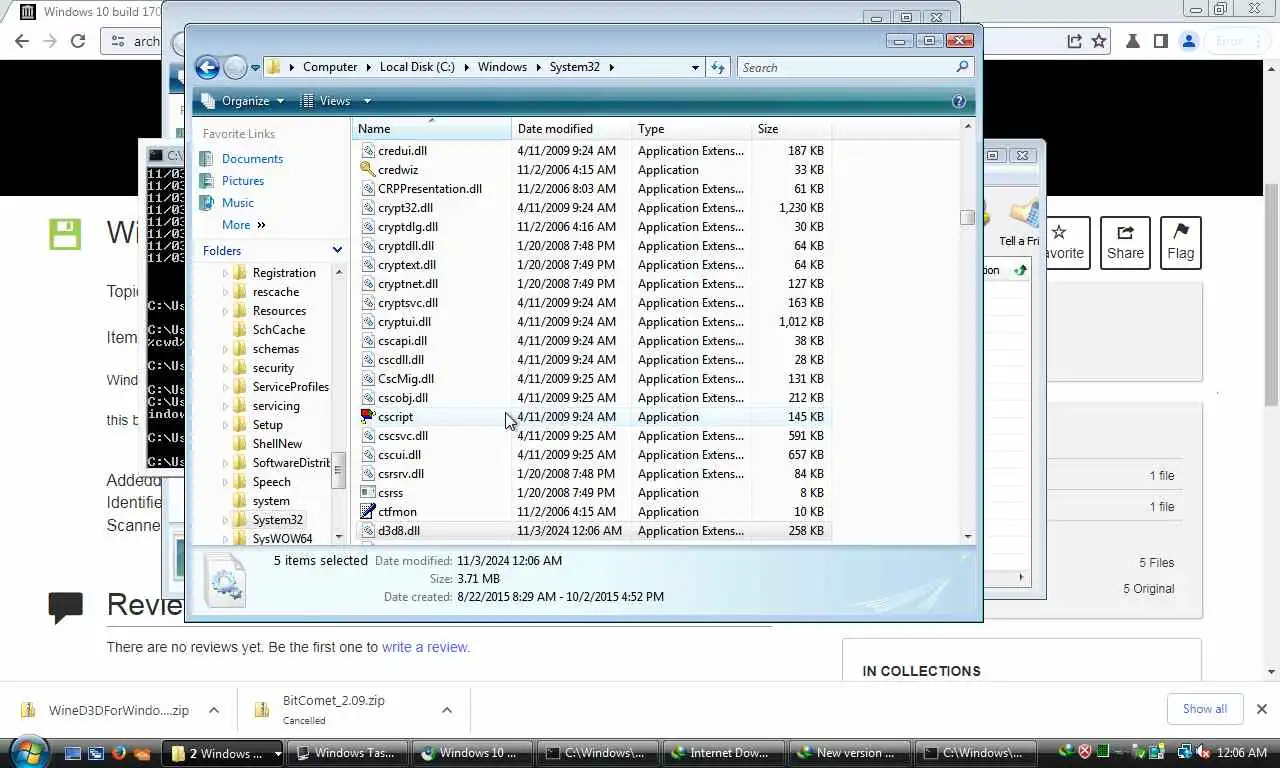Click browser share-page icon
The width and height of the screenshot is (1280, 768).
coord(1074,41)
